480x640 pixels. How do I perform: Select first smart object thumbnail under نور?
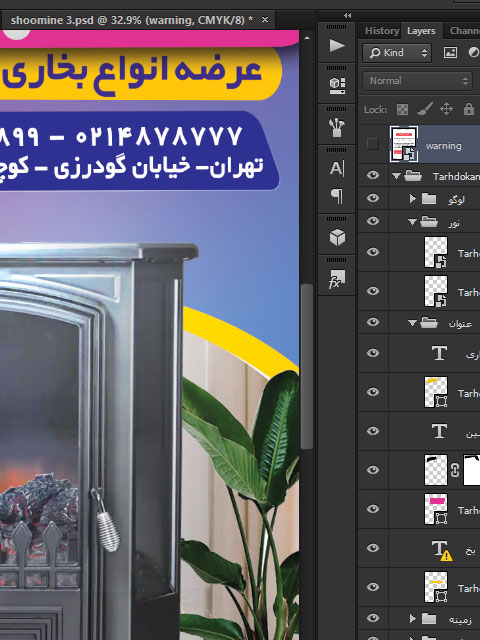pyautogui.click(x=436, y=252)
